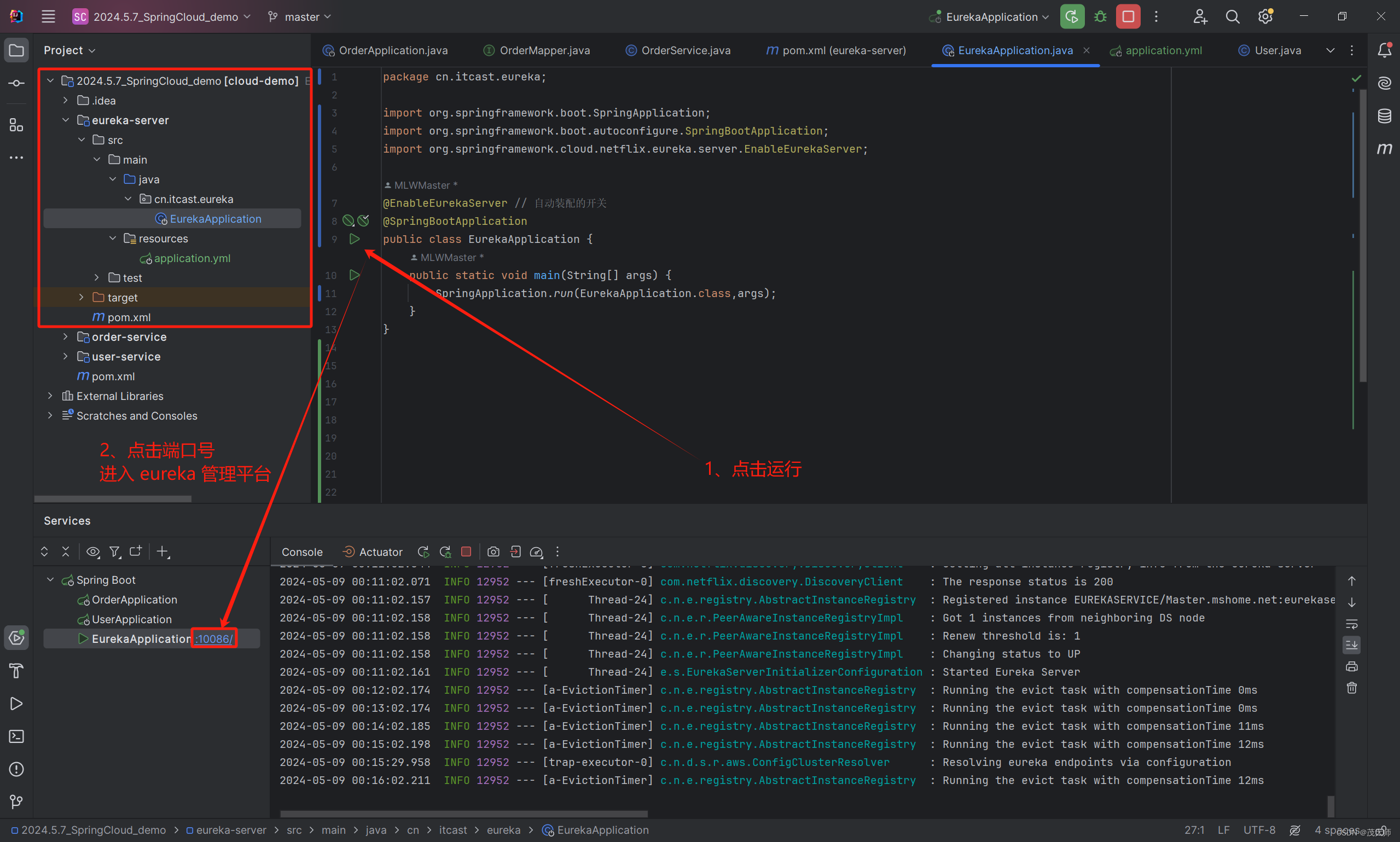Open the Database tool window icon
The height and width of the screenshot is (842, 1400).
(1384, 116)
